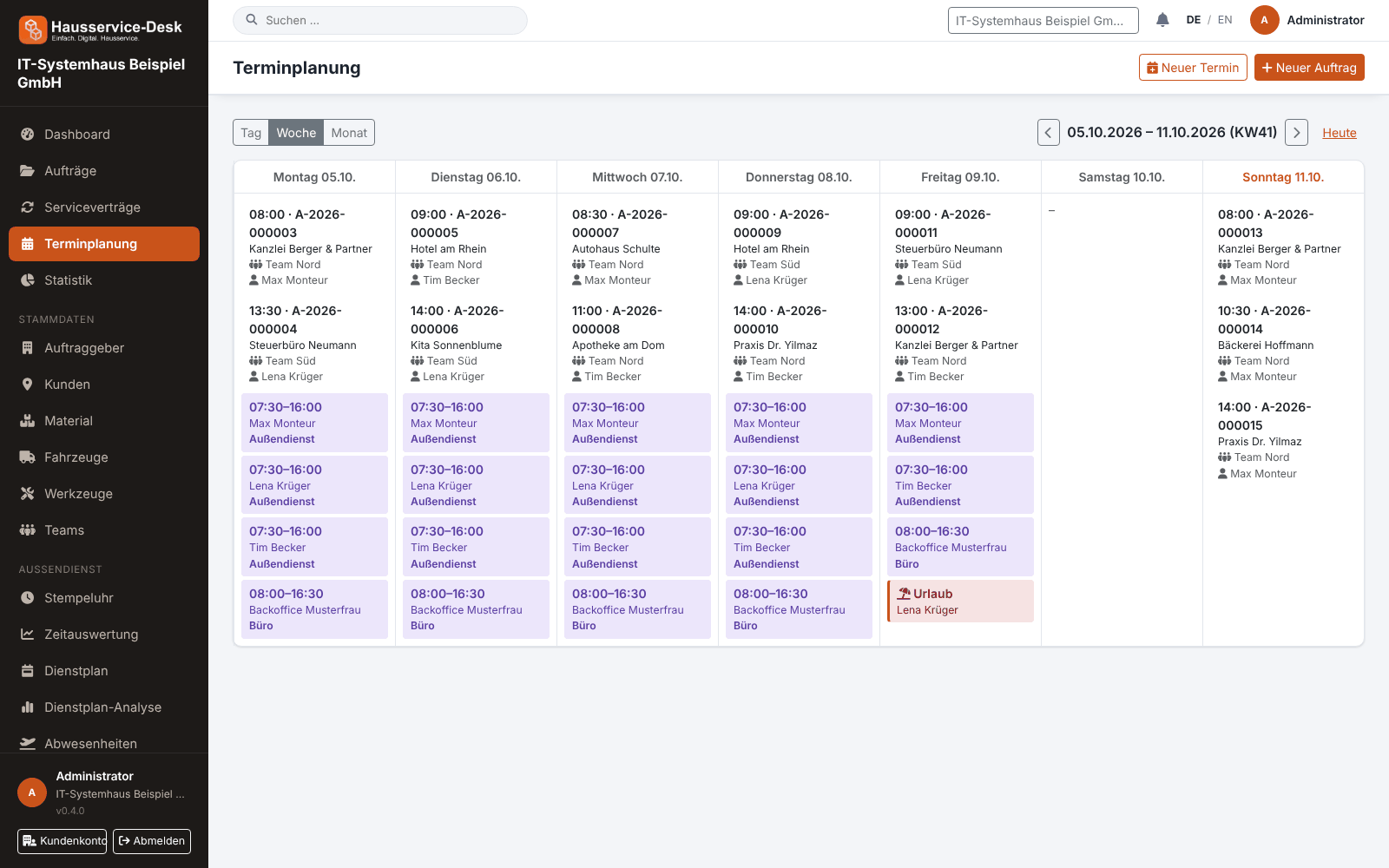Open the Administrator user menu at top right
The width and height of the screenshot is (1389, 868).
tap(1307, 20)
